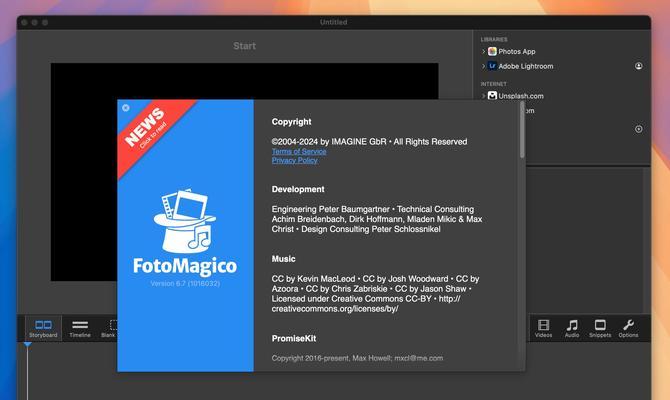670x400 pixels.
Task: Click the About dialog scrollbar
Action: click(x=522, y=130)
